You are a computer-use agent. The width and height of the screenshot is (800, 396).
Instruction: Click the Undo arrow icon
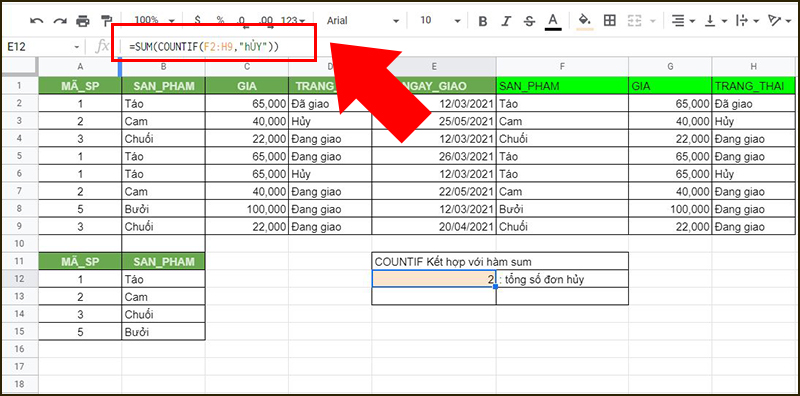(36, 21)
